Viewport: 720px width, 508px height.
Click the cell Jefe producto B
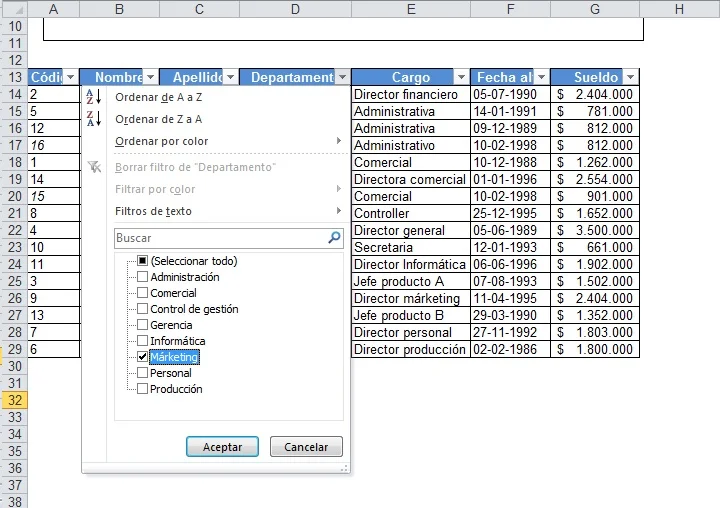411,315
